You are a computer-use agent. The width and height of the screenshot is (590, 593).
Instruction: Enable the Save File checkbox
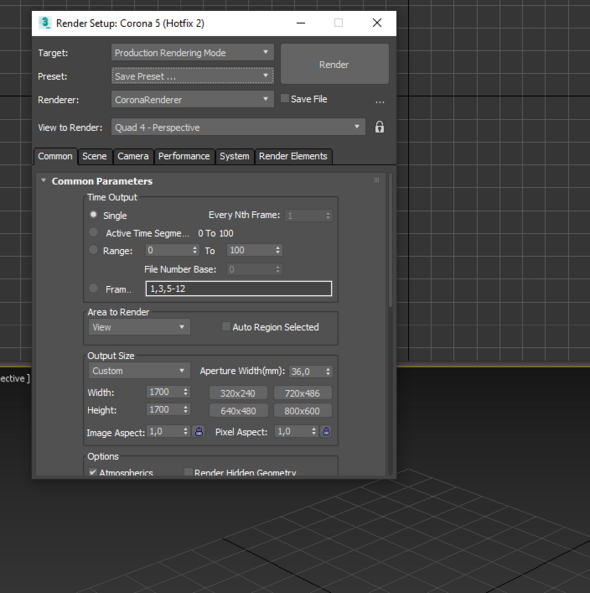click(x=285, y=99)
